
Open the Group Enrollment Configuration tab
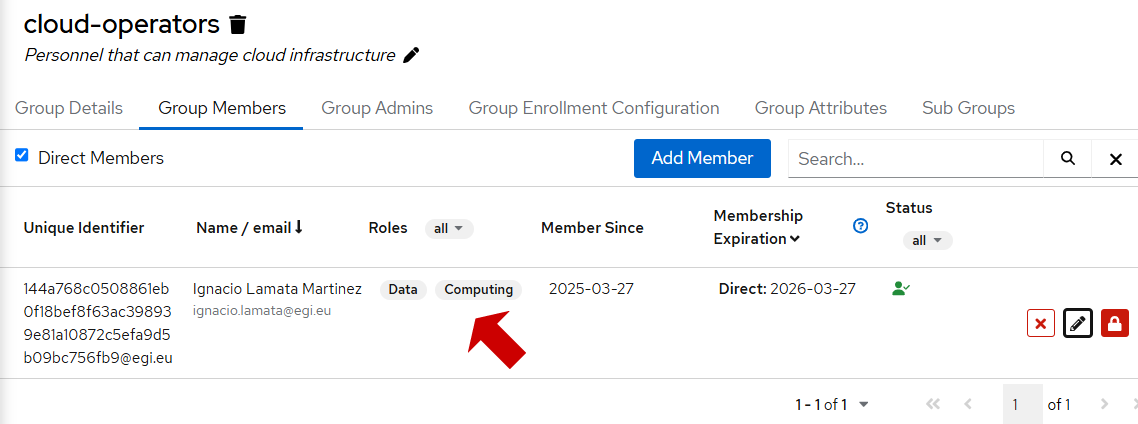pyautogui.click(x=594, y=108)
